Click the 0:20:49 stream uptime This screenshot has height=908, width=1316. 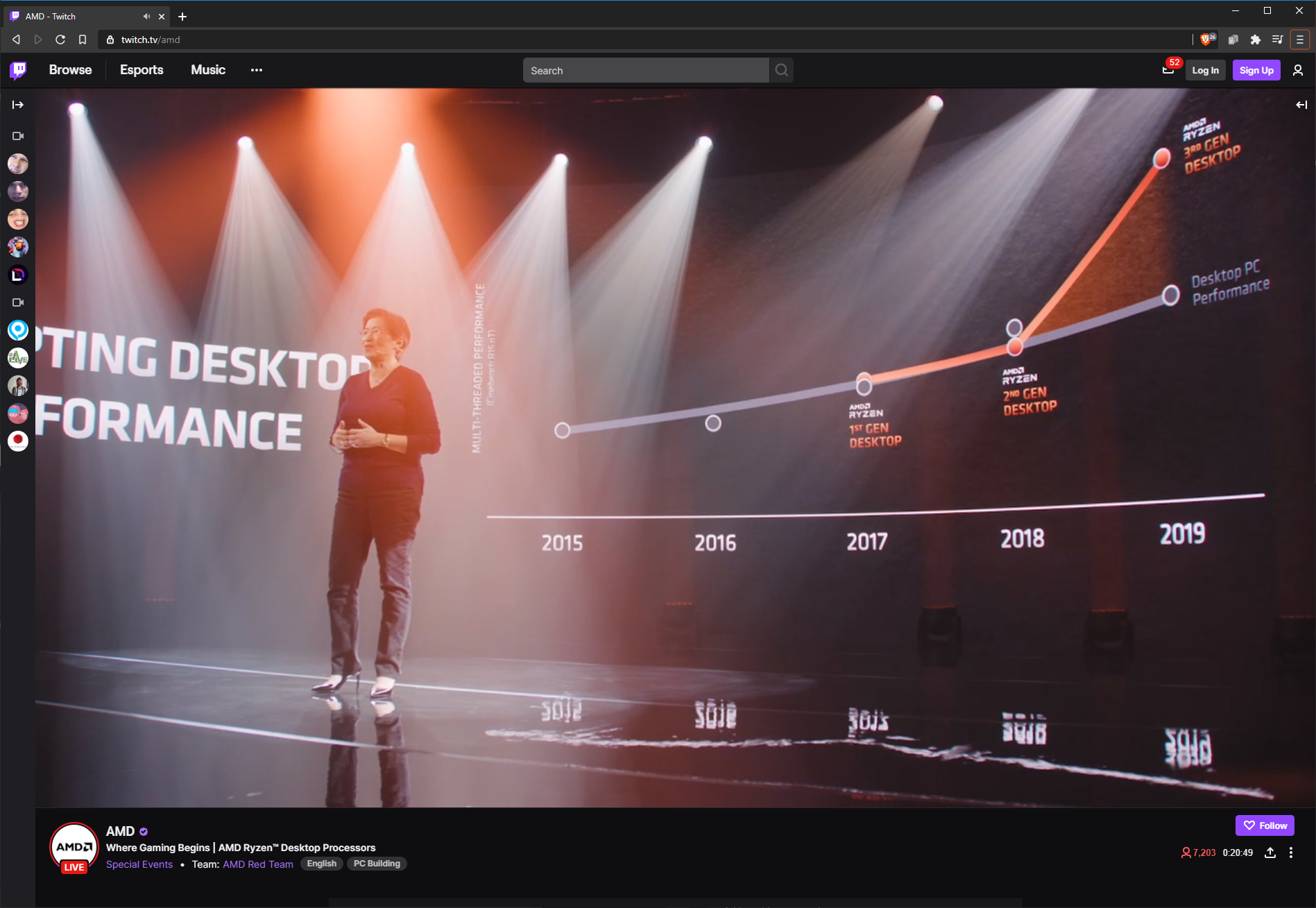[x=1238, y=853]
